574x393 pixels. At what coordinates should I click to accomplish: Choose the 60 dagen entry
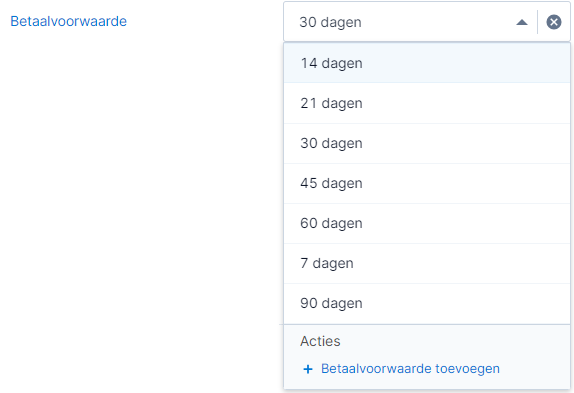tap(427, 223)
